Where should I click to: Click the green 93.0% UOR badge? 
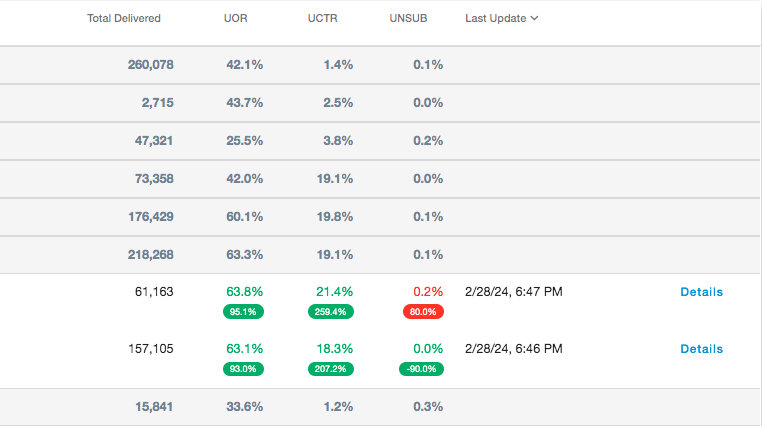tap(243, 369)
